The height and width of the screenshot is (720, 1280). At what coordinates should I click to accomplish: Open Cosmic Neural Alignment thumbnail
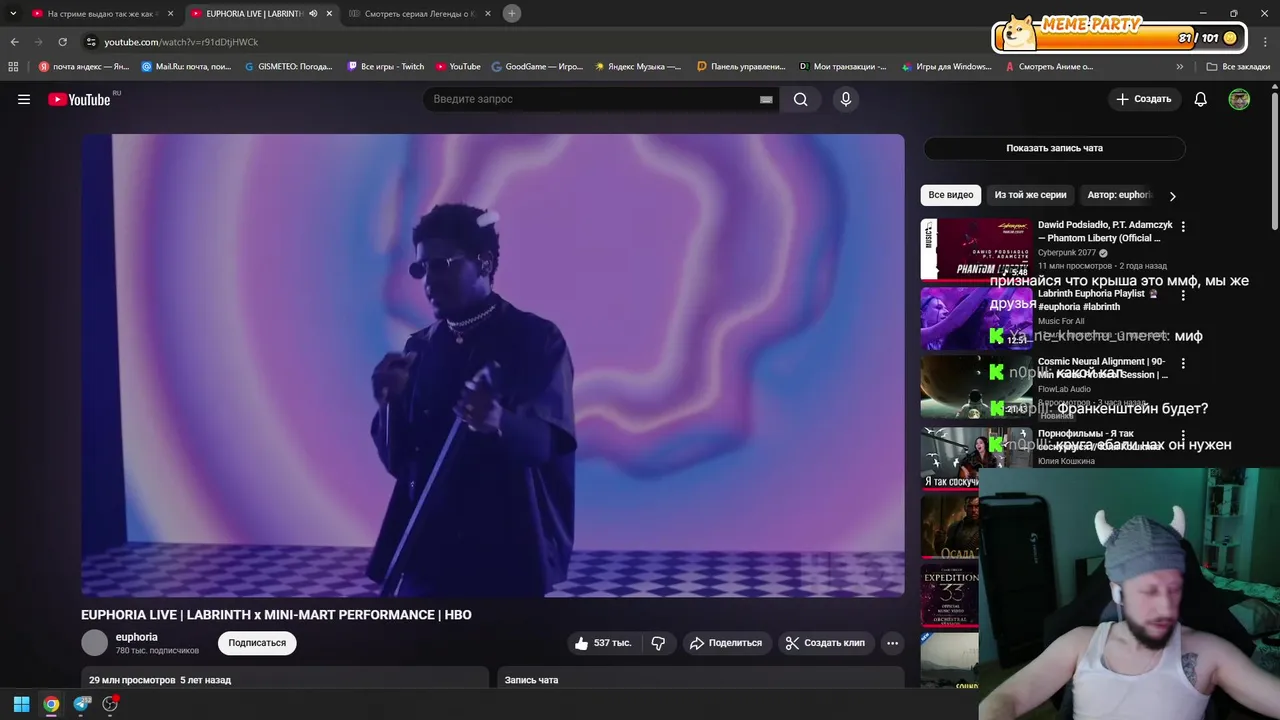pos(977,386)
